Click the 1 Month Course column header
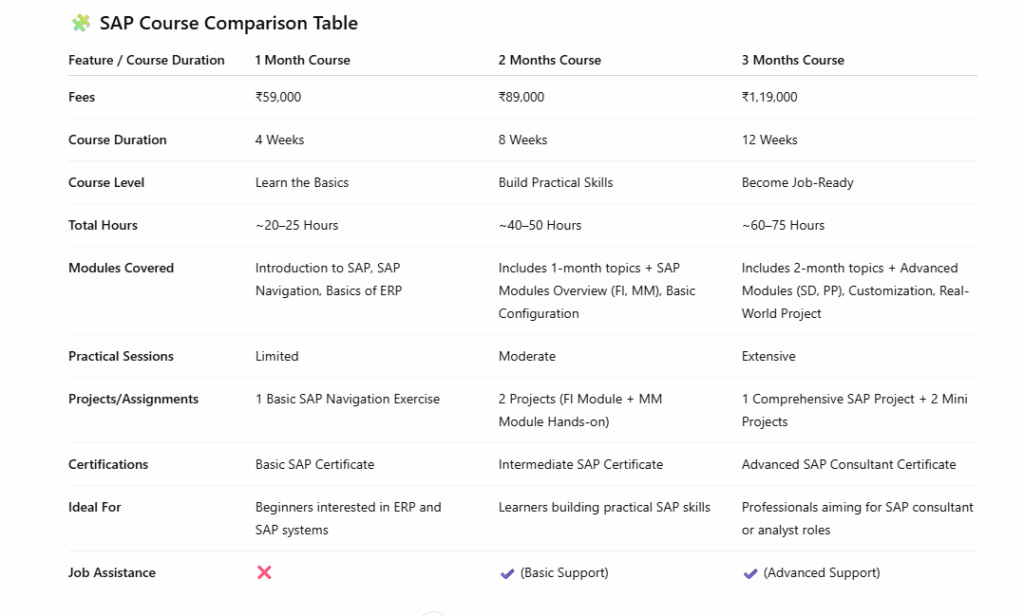The image size is (1024, 616). click(x=302, y=60)
